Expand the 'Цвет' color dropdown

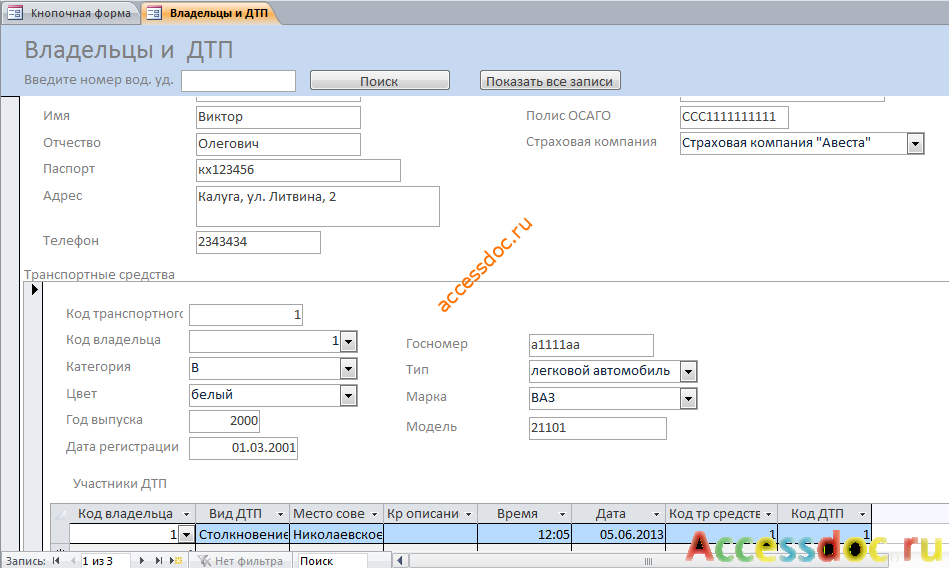point(348,395)
